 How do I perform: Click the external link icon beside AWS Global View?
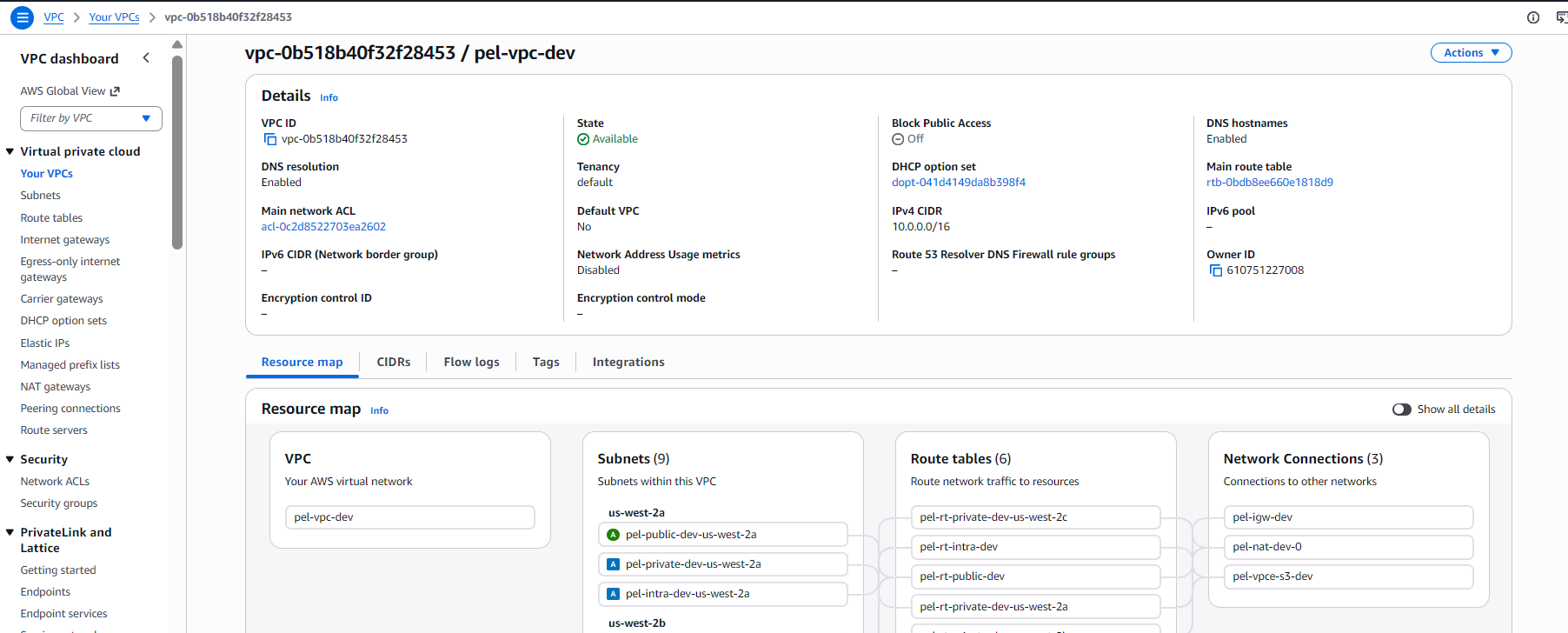pyautogui.click(x=115, y=91)
